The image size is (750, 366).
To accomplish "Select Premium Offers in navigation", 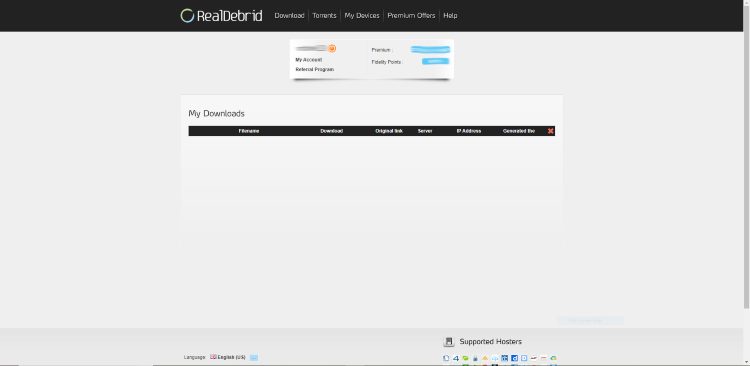I will [411, 16].
